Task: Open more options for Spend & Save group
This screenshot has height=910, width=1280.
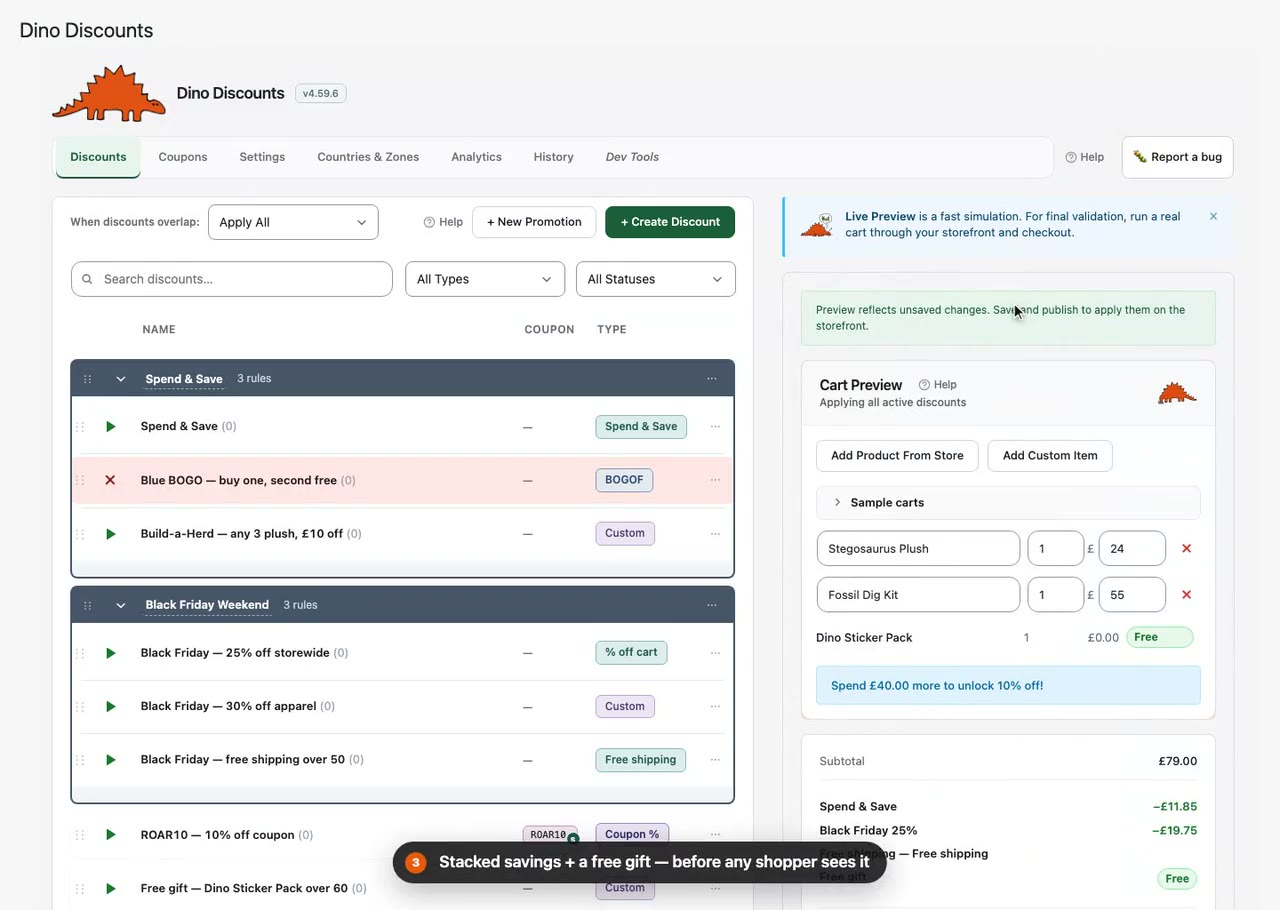Action: (x=712, y=379)
